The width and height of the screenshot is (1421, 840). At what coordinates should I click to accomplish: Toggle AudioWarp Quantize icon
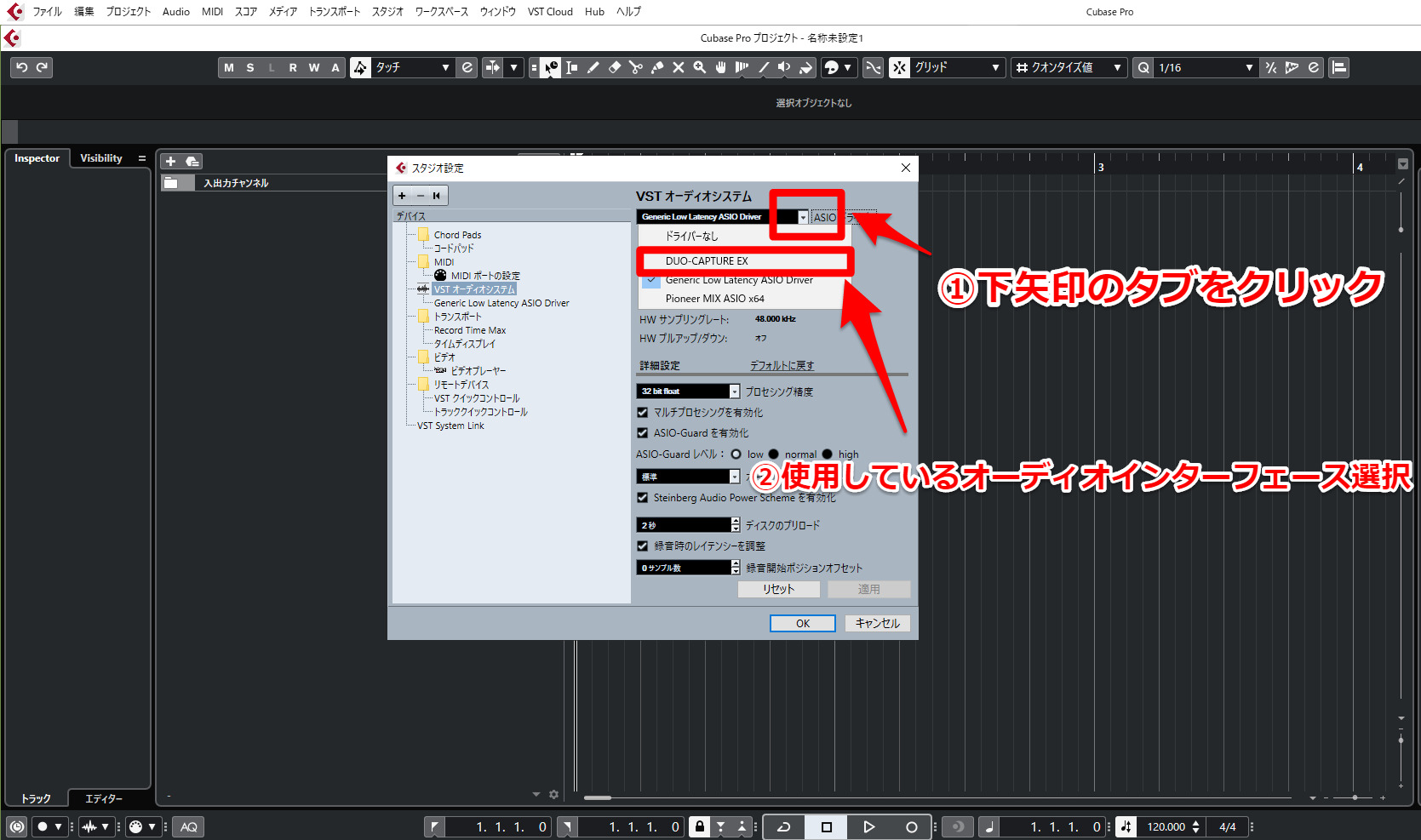pos(1292,67)
